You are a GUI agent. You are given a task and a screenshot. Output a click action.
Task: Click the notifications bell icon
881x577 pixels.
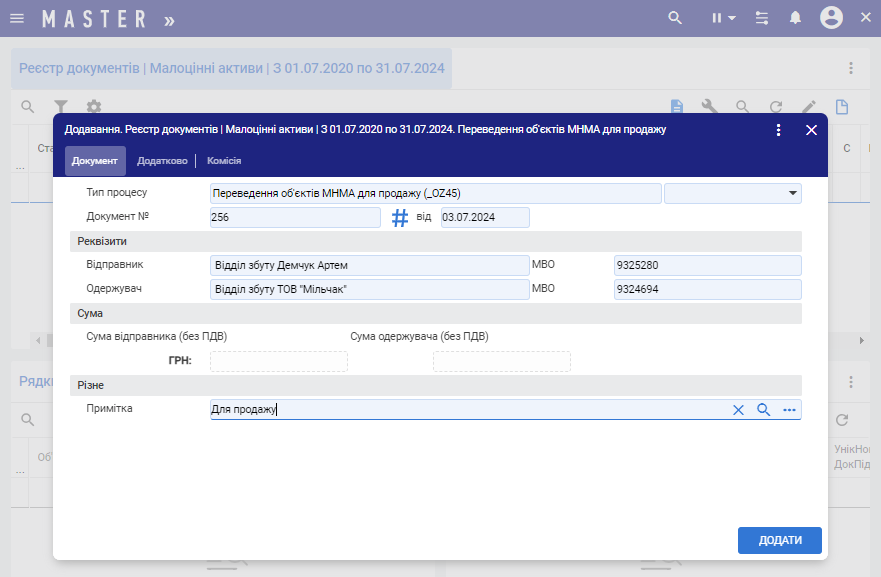tap(795, 18)
